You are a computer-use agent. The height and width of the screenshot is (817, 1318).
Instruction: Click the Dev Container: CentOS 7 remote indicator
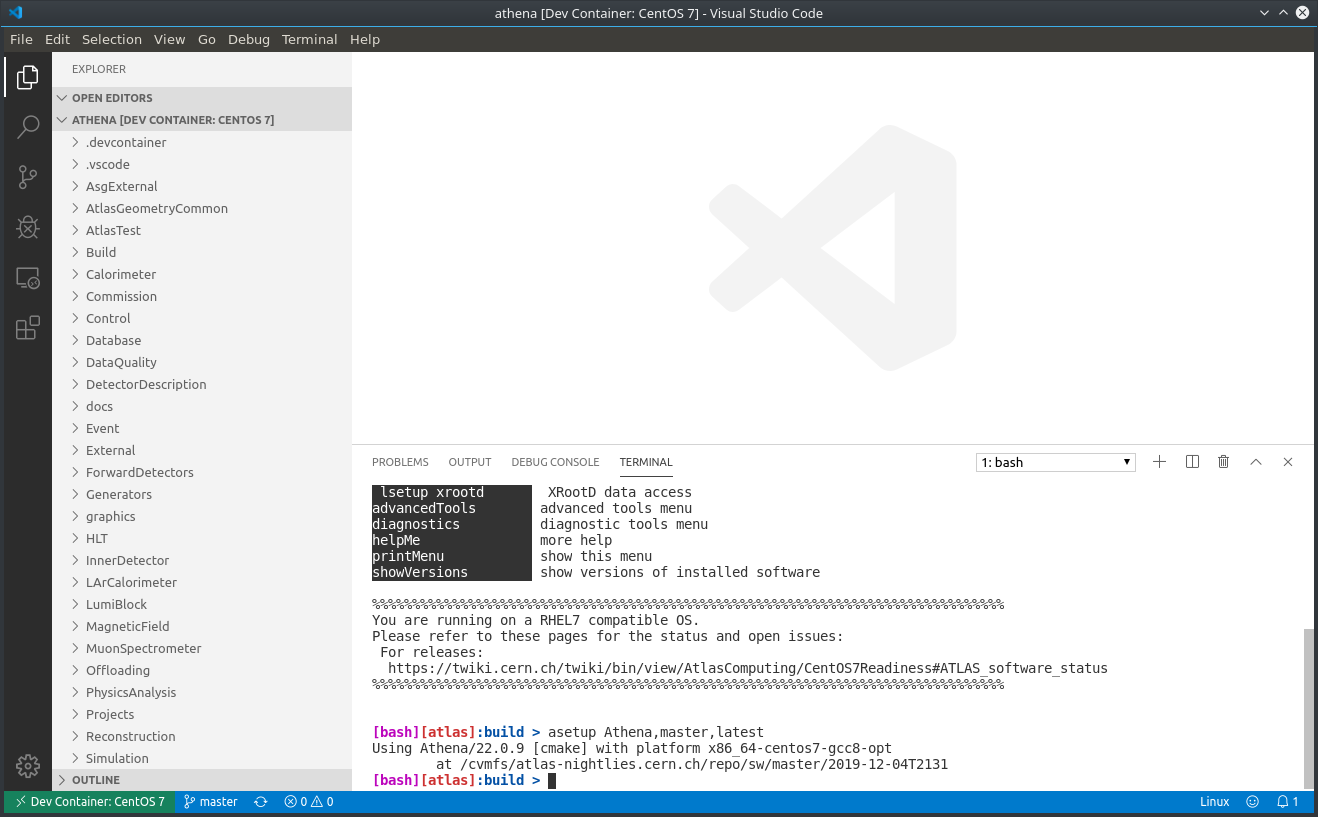click(x=88, y=802)
